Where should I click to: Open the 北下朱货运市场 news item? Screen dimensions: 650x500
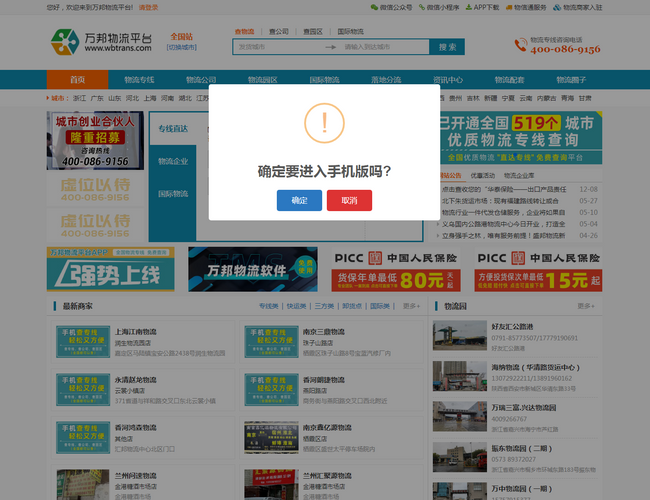500,201
